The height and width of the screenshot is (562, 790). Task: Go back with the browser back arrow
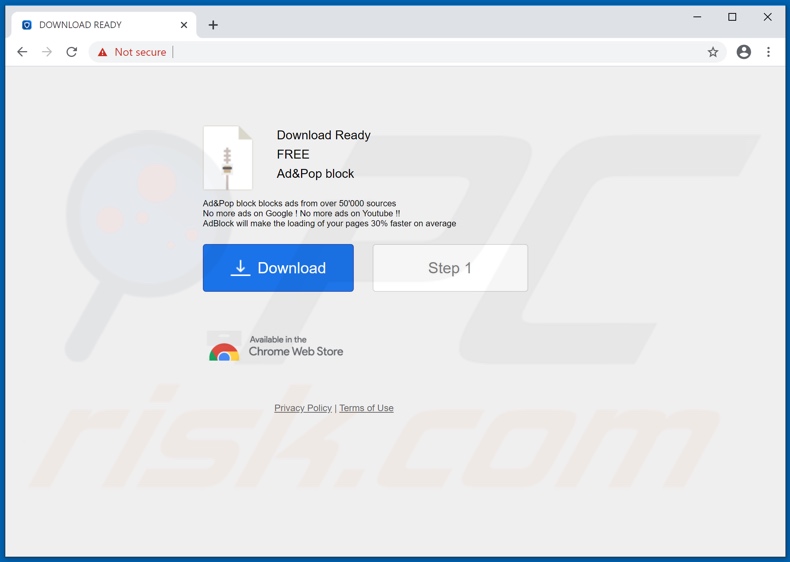(22, 52)
